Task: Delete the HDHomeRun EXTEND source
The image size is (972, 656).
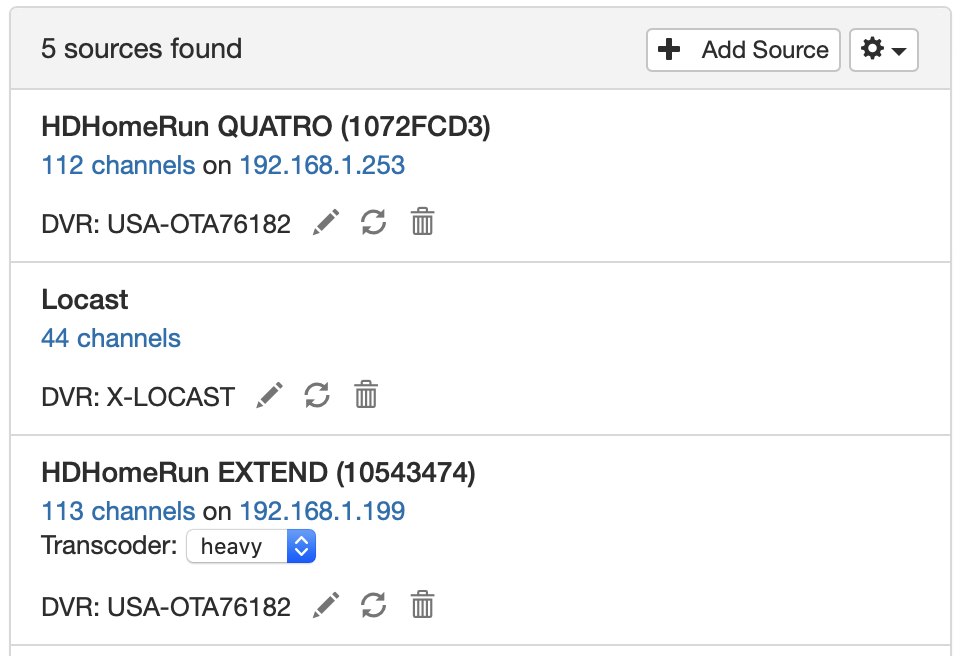Action: coord(422,605)
